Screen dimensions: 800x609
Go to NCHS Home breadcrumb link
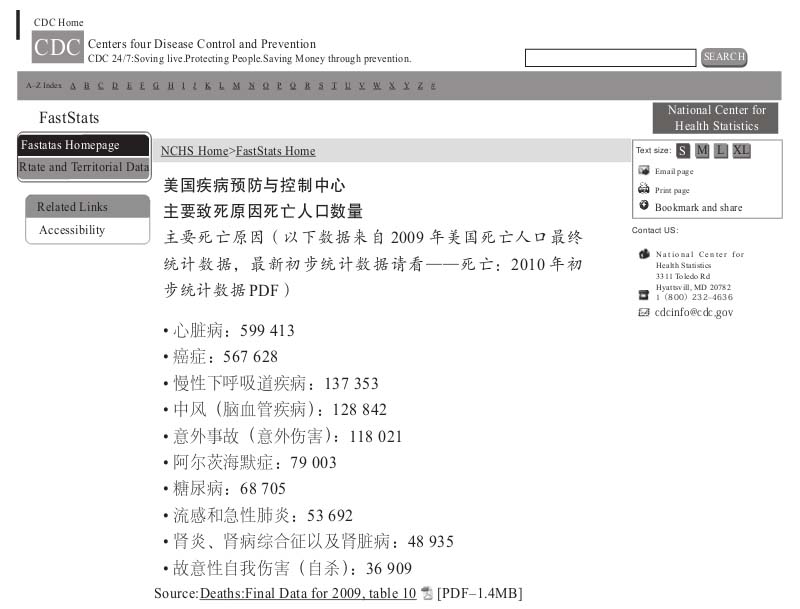coord(194,151)
